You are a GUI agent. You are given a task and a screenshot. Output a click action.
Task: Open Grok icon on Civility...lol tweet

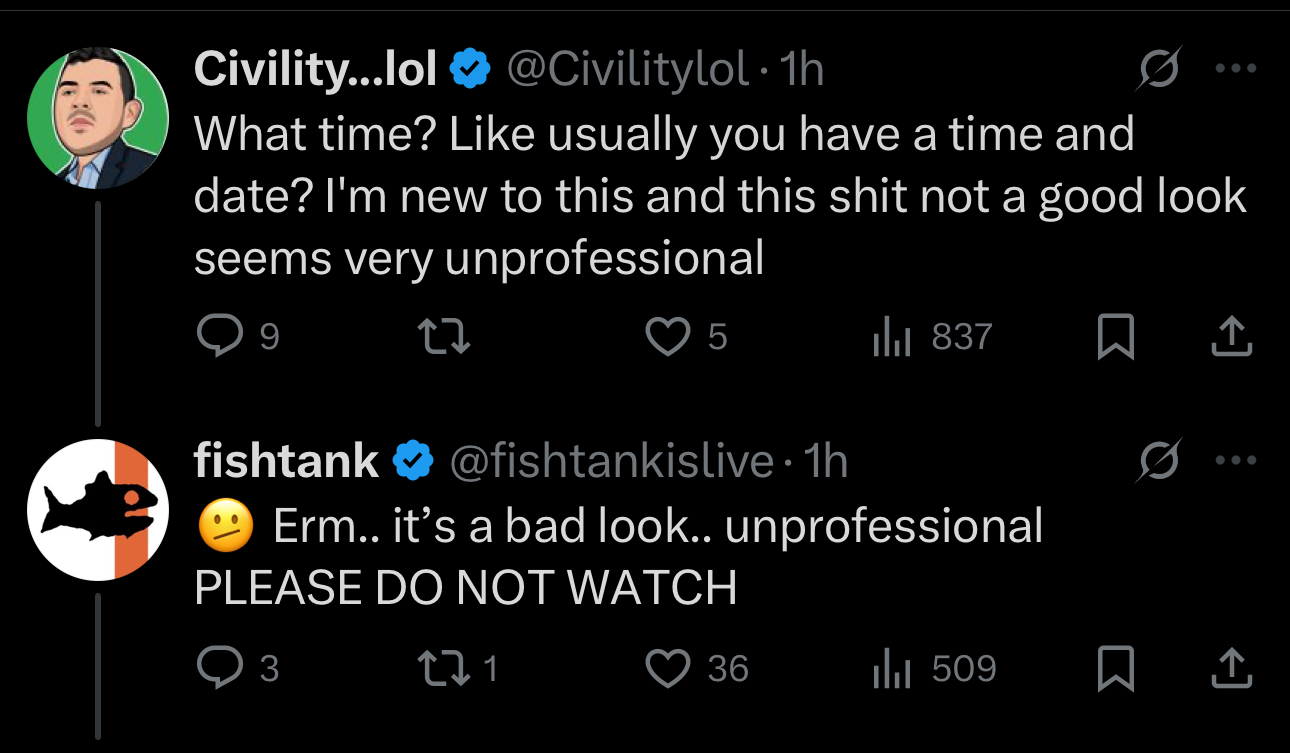[x=1160, y=69]
